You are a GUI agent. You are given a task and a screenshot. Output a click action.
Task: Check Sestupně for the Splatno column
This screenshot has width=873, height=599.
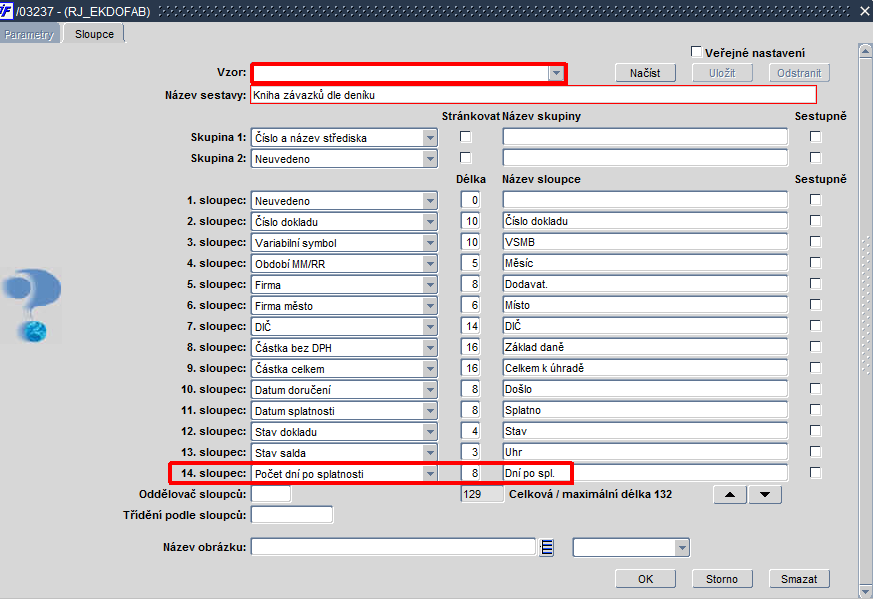click(x=816, y=410)
